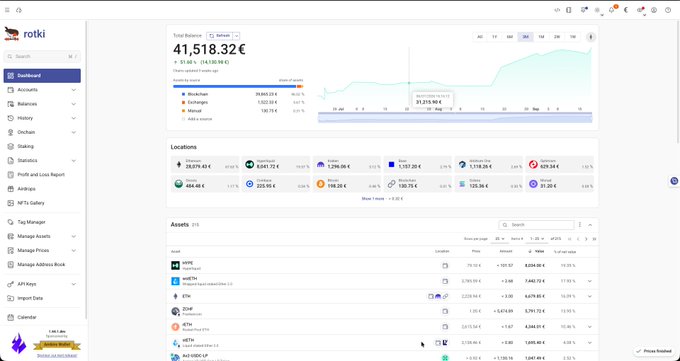The width and height of the screenshot is (680, 361).
Task: Go to next page of assets
Action: coord(586,239)
